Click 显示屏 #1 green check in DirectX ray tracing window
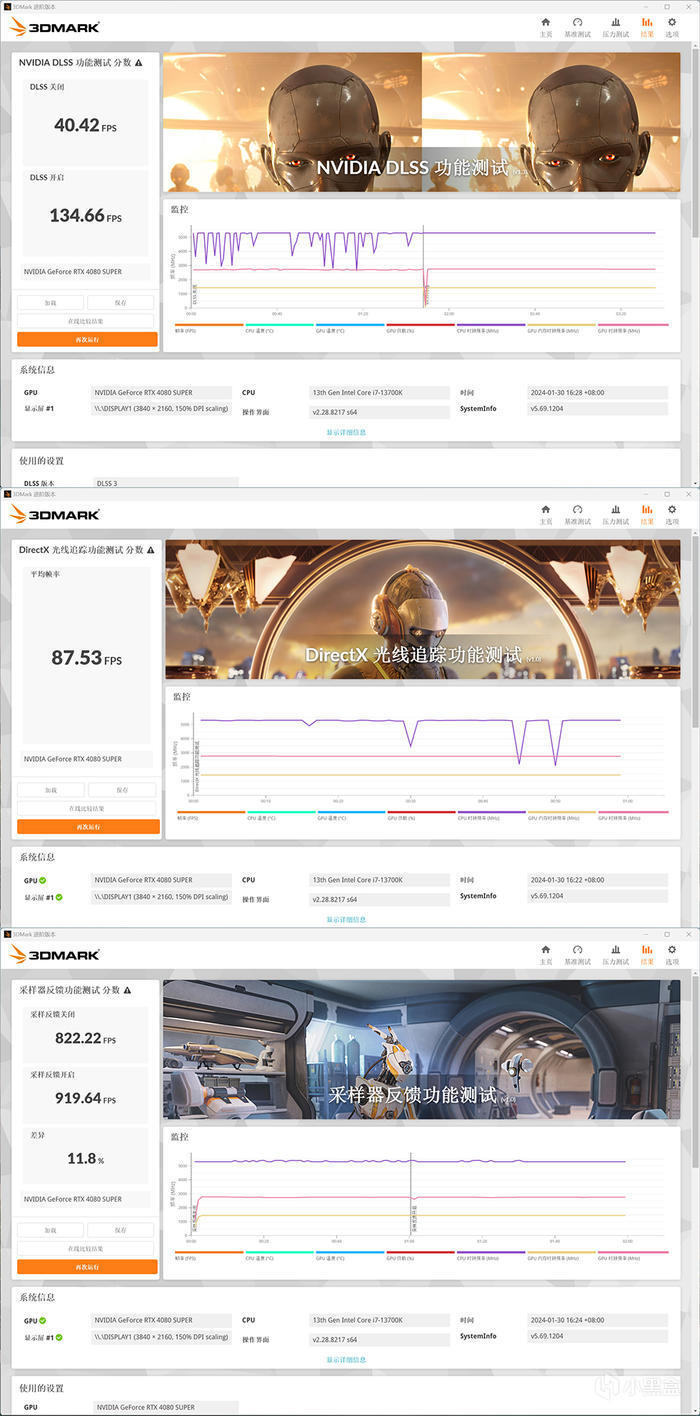This screenshot has width=700, height=1416. click(59, 896)
